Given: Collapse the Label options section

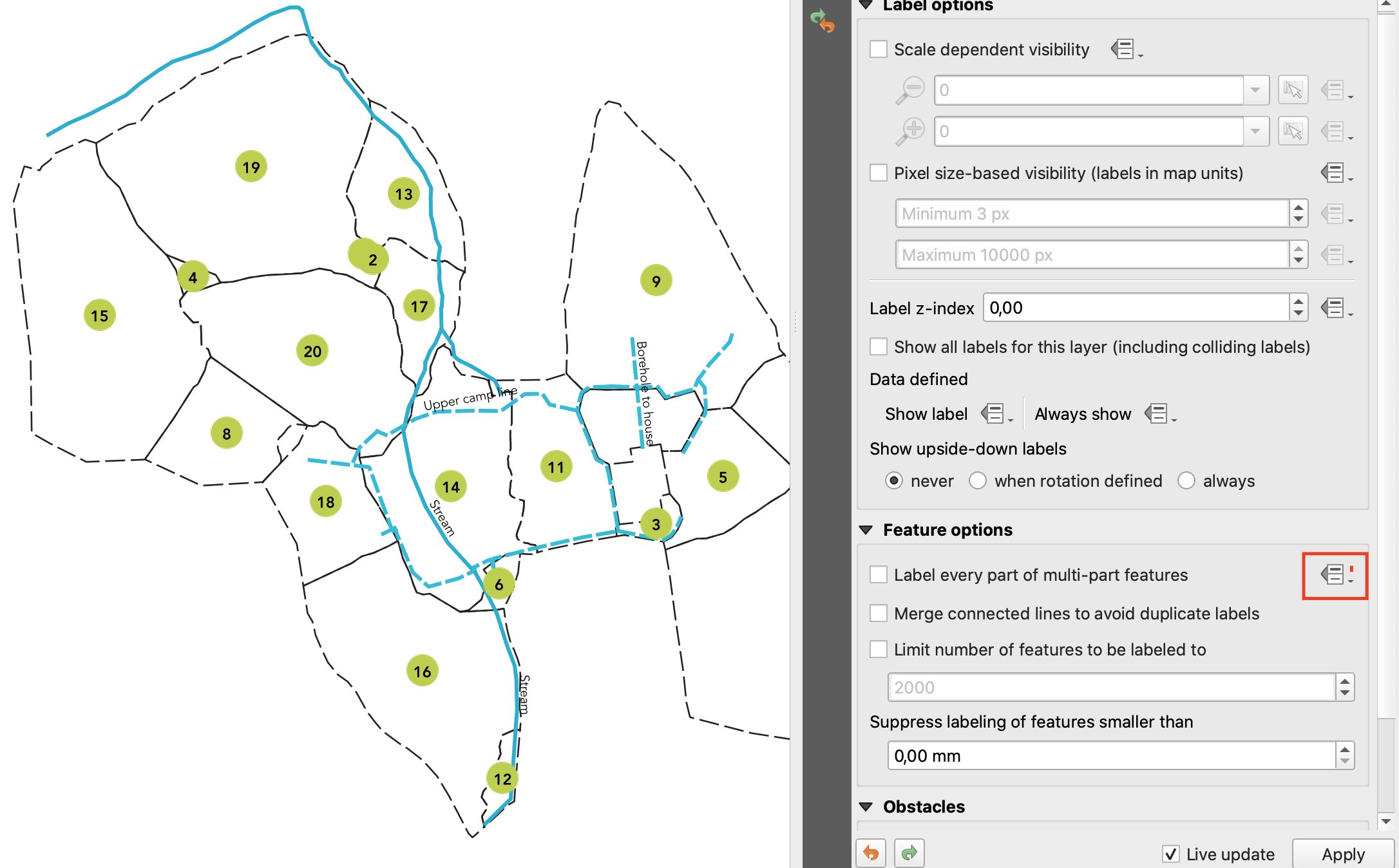Looking at the screenshot, I should pos(866,6).
